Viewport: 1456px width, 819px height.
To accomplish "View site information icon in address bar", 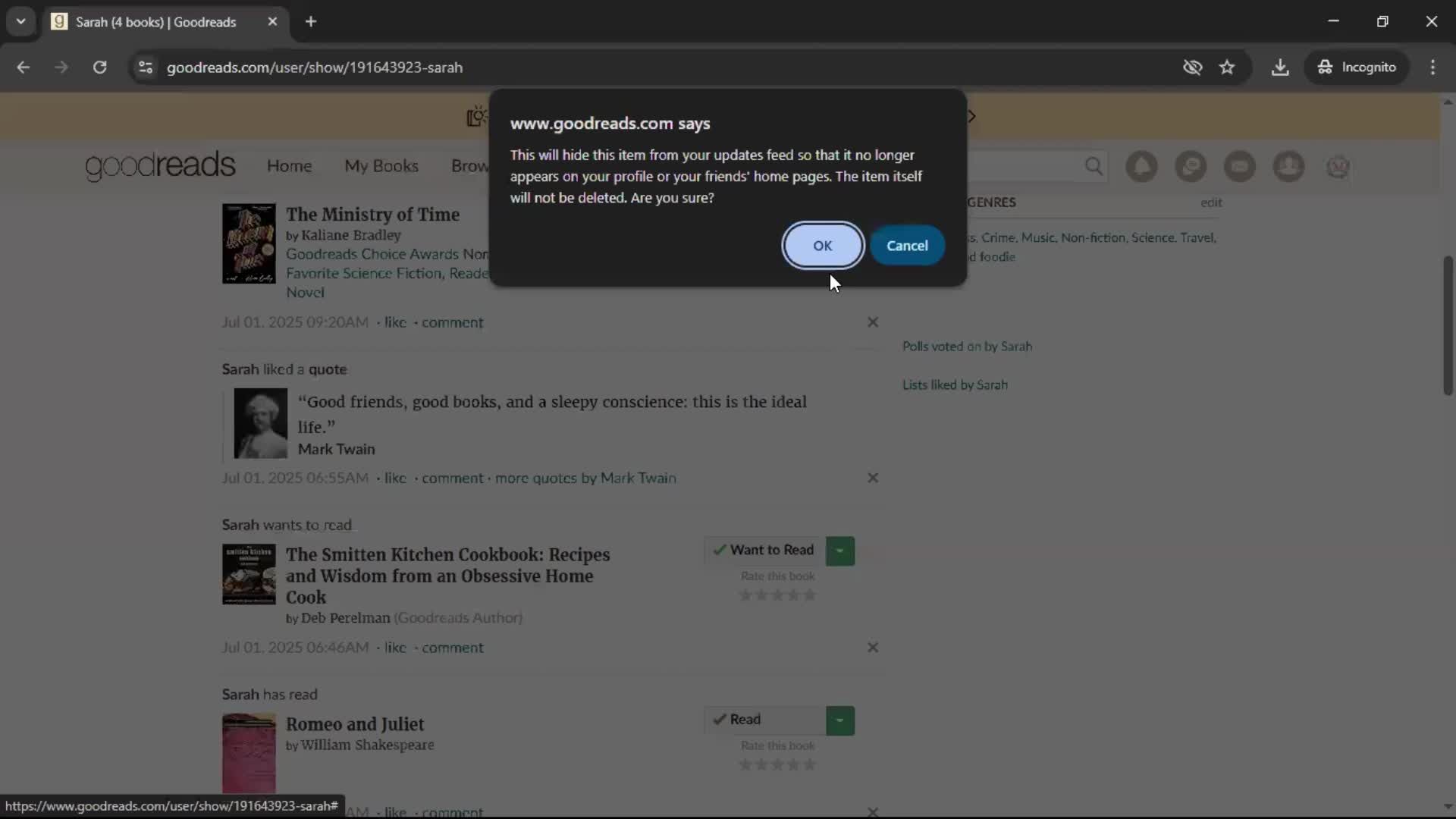I will click(146, 67).
